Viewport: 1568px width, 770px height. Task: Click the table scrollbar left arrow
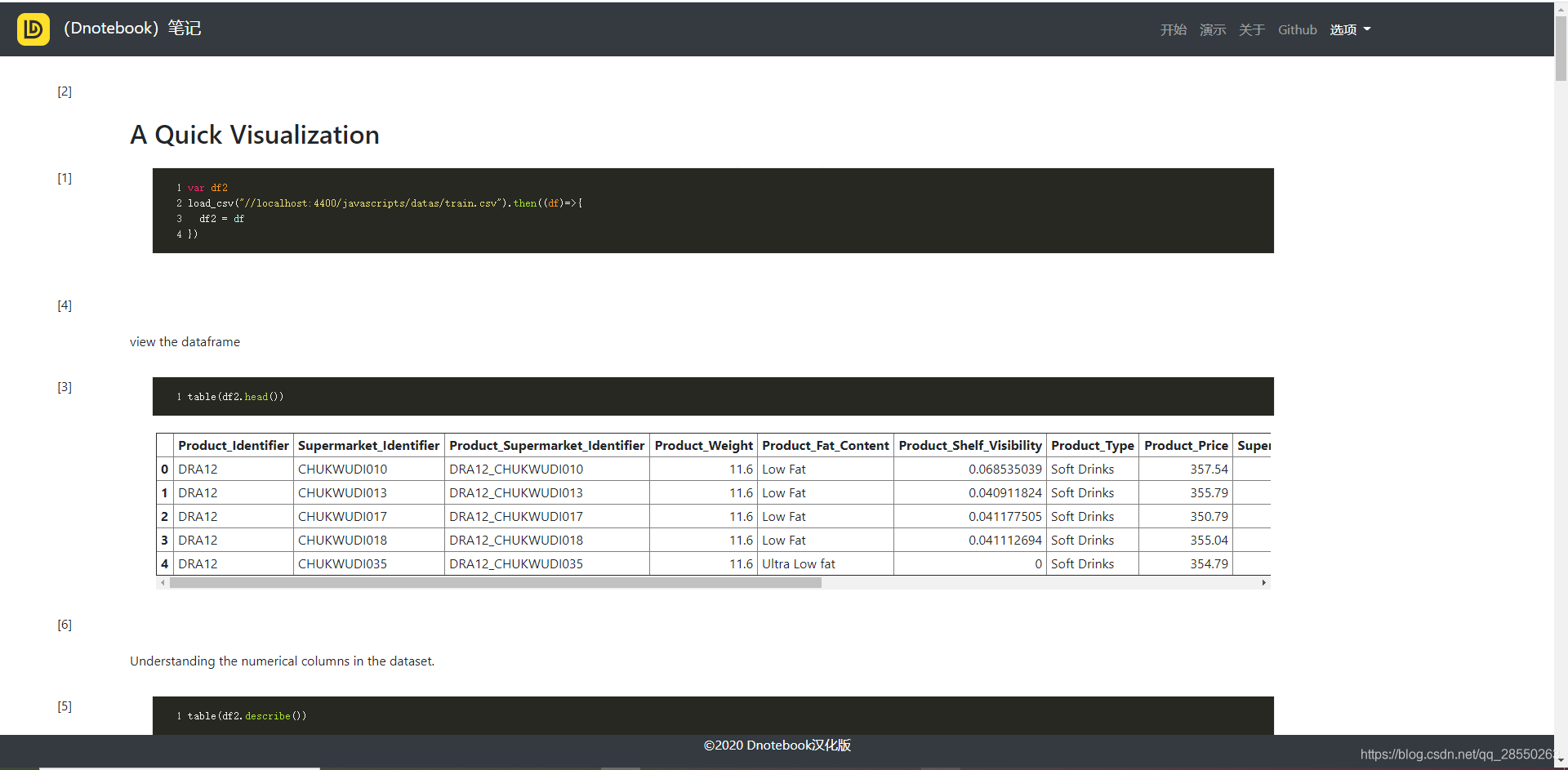(163, 583)
